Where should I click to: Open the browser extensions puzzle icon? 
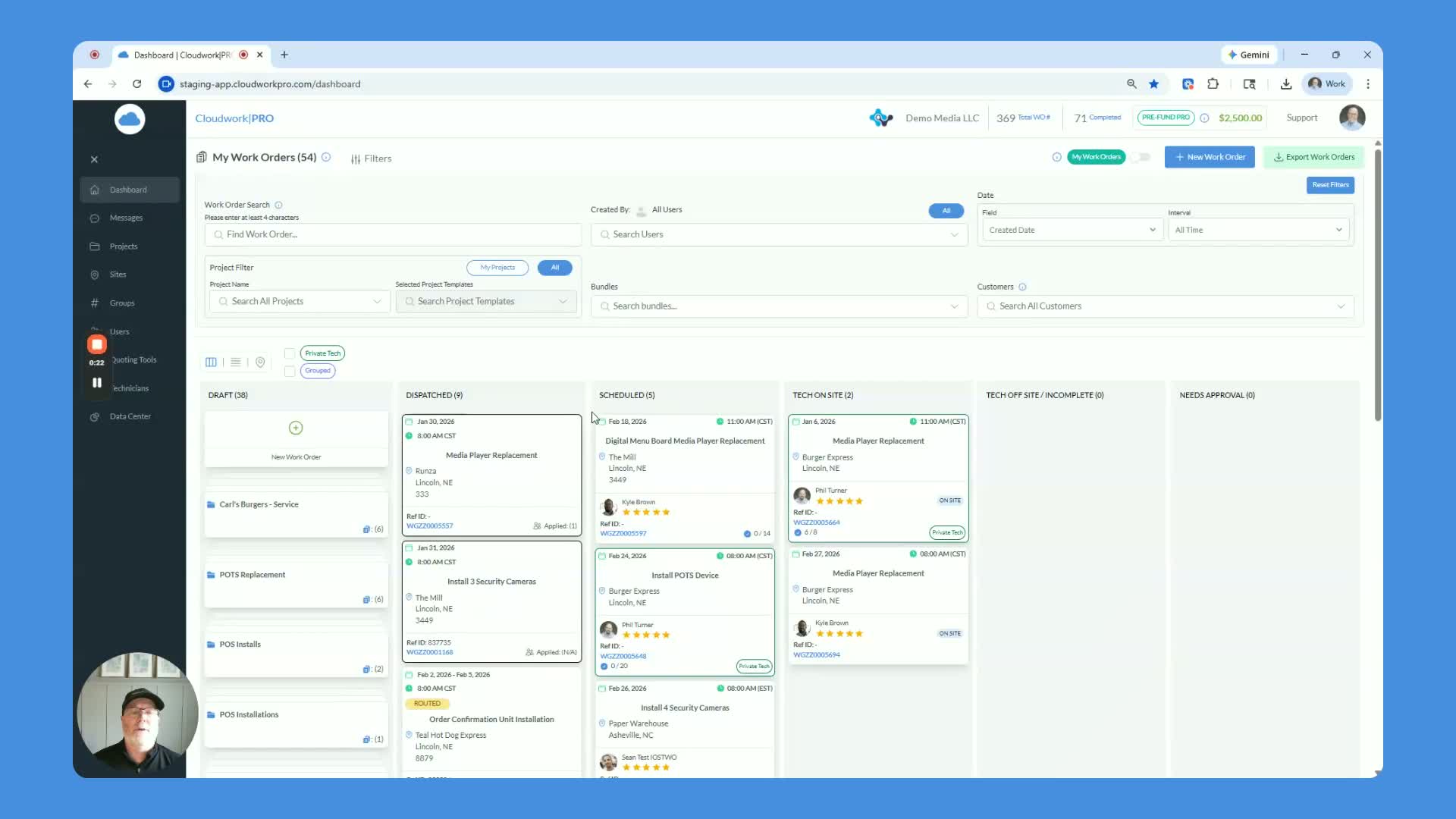[1213, 84]
